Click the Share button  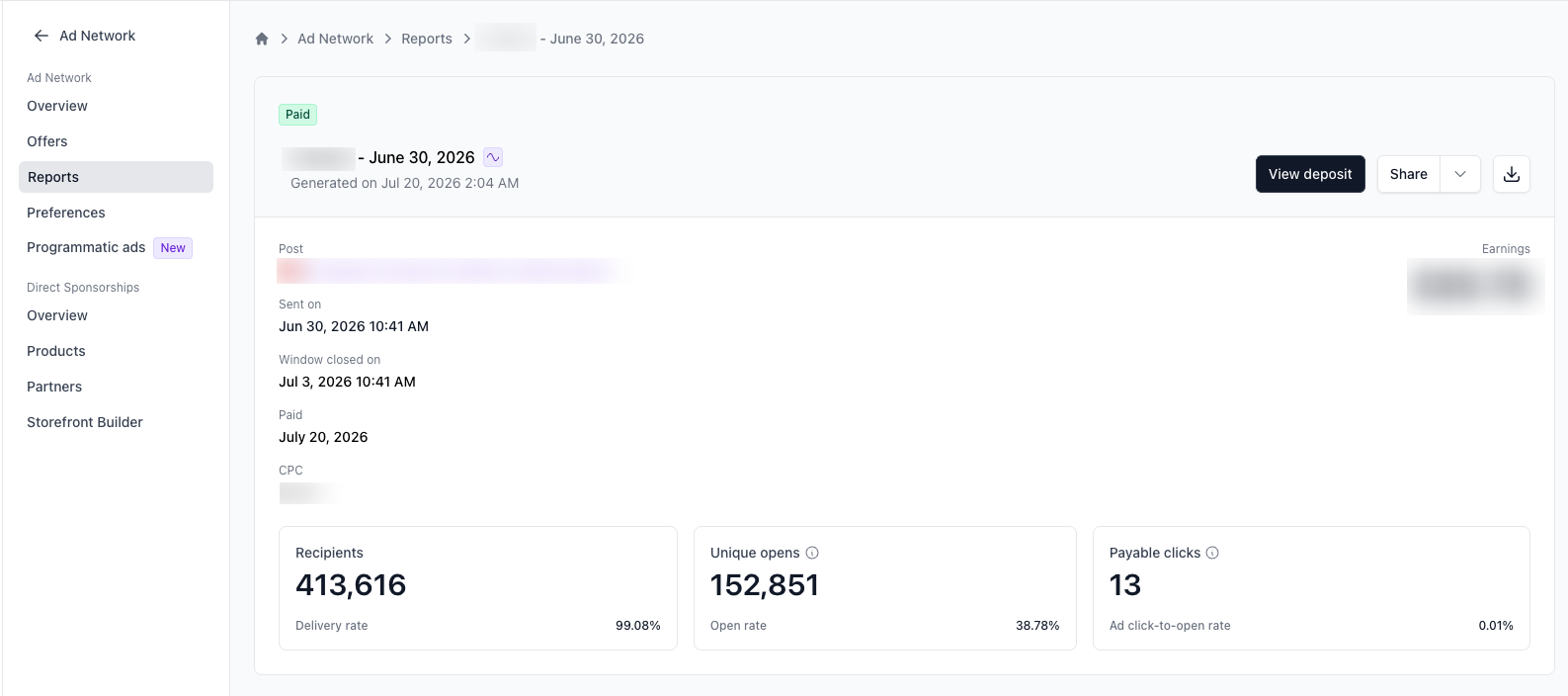coord(1409,174)
